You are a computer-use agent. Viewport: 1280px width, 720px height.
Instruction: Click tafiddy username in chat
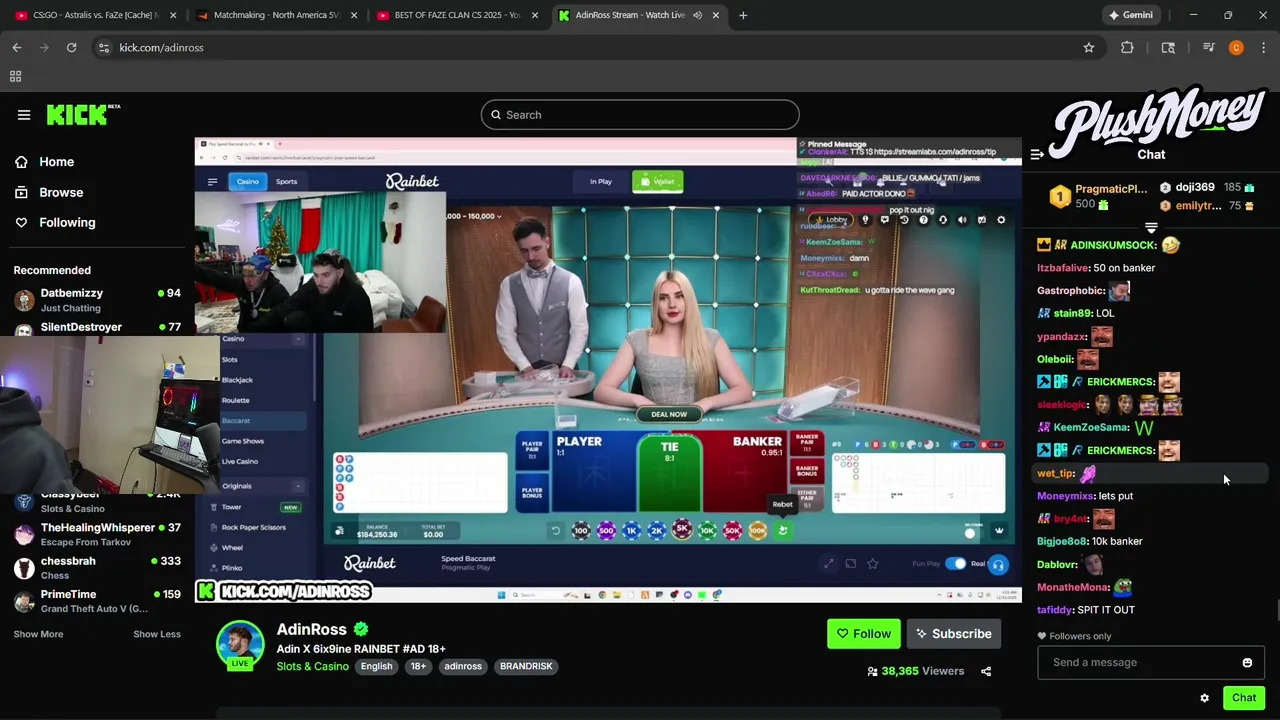click(1054, 610)
